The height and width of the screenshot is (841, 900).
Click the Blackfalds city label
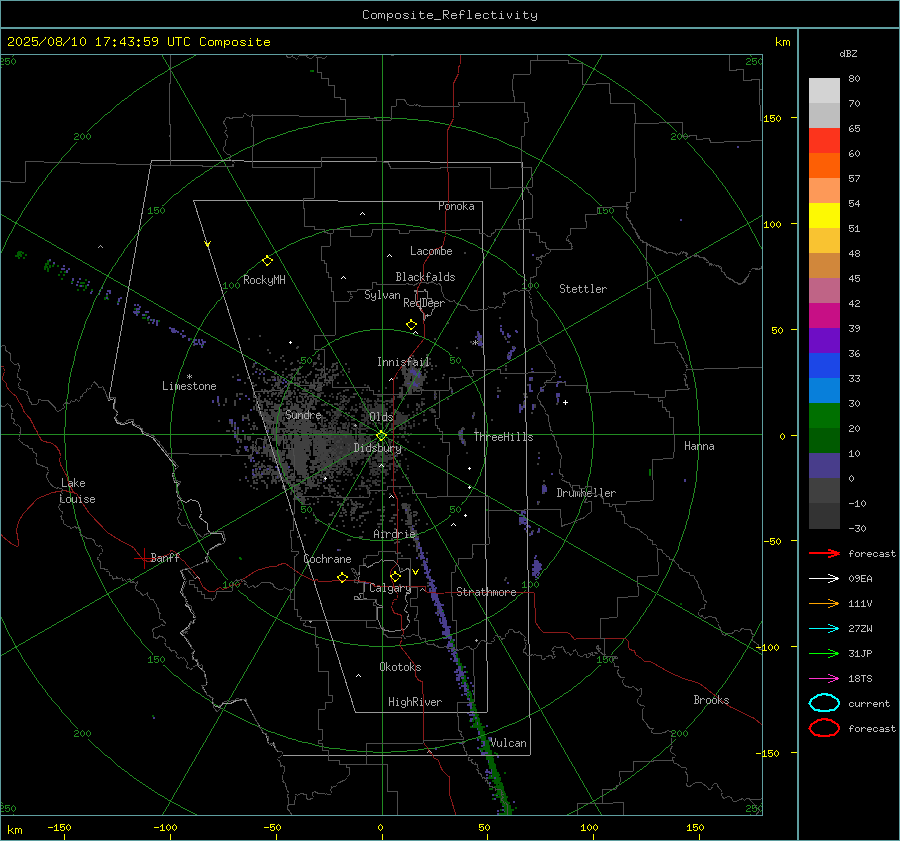425,277
